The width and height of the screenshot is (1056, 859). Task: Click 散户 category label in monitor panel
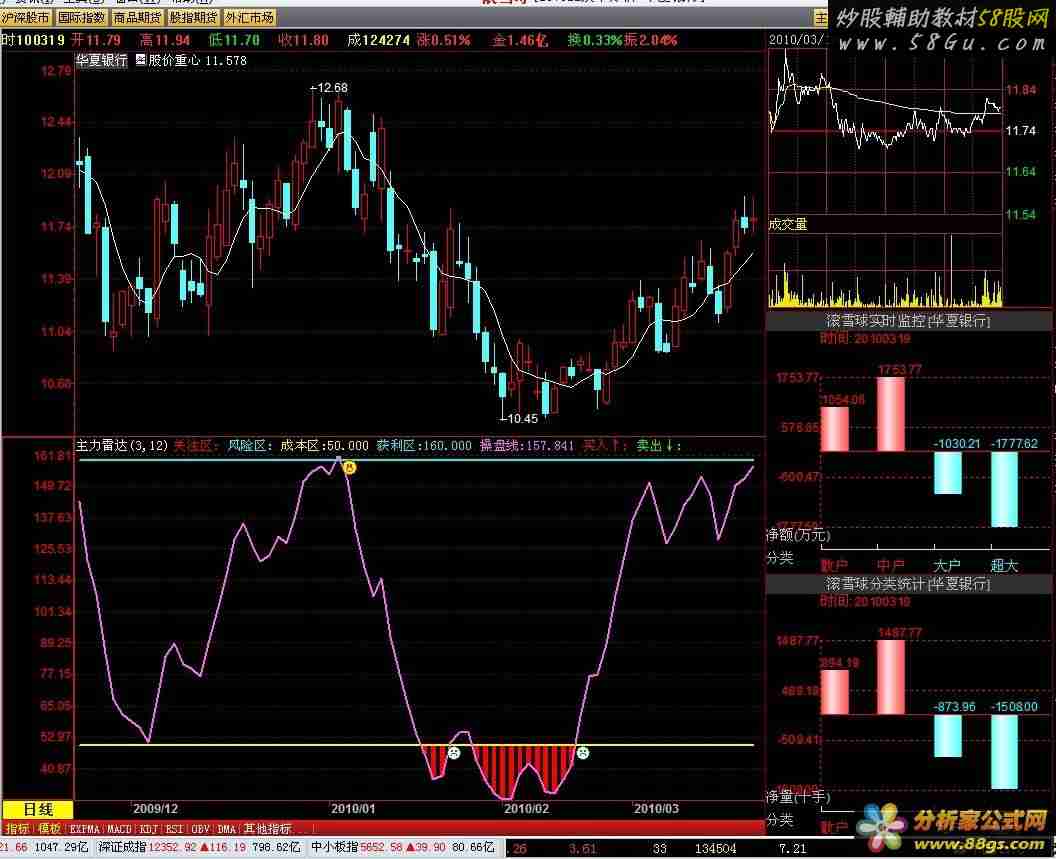coord(834,565)
